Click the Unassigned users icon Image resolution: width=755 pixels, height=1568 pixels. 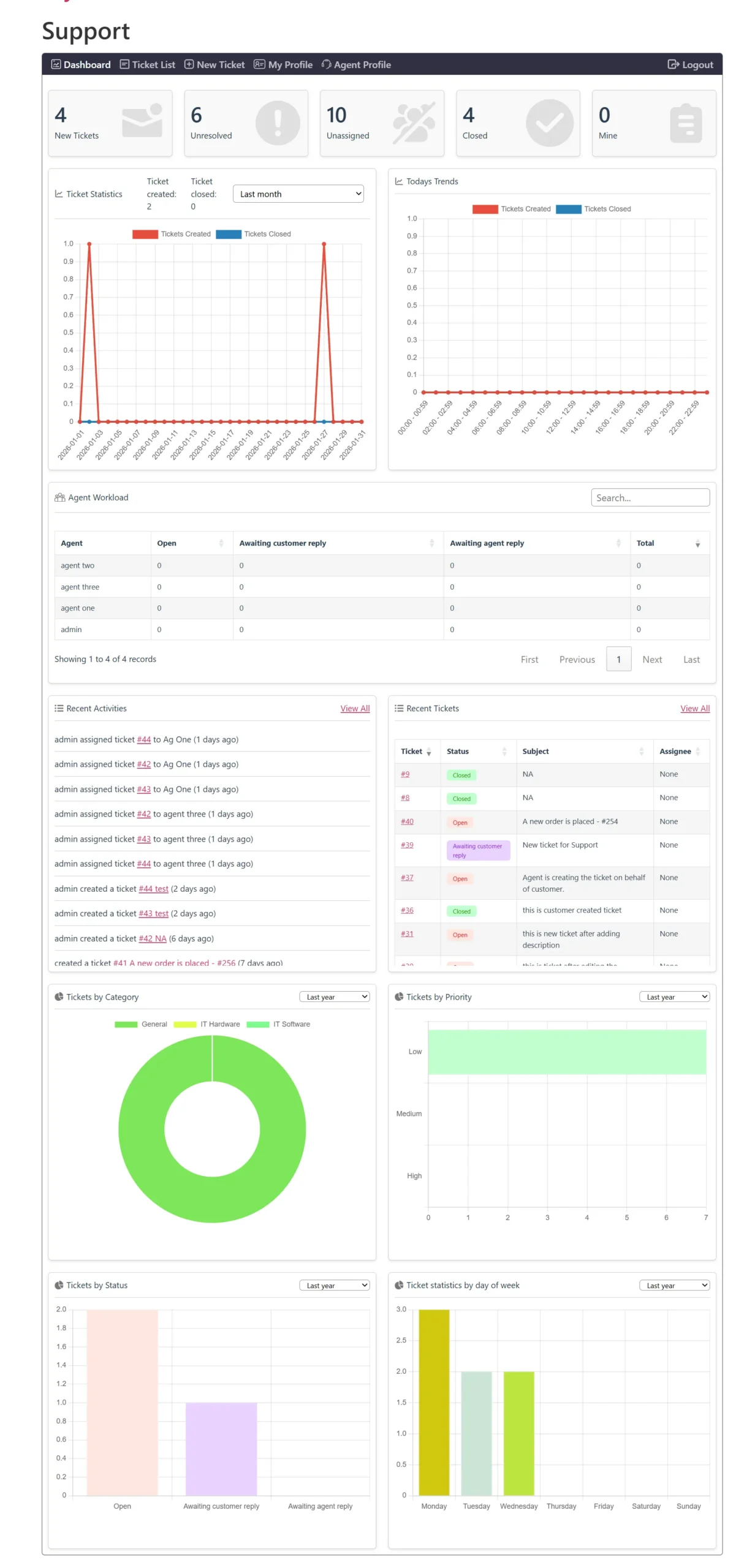pyautogui.click(x=413, y=123)
